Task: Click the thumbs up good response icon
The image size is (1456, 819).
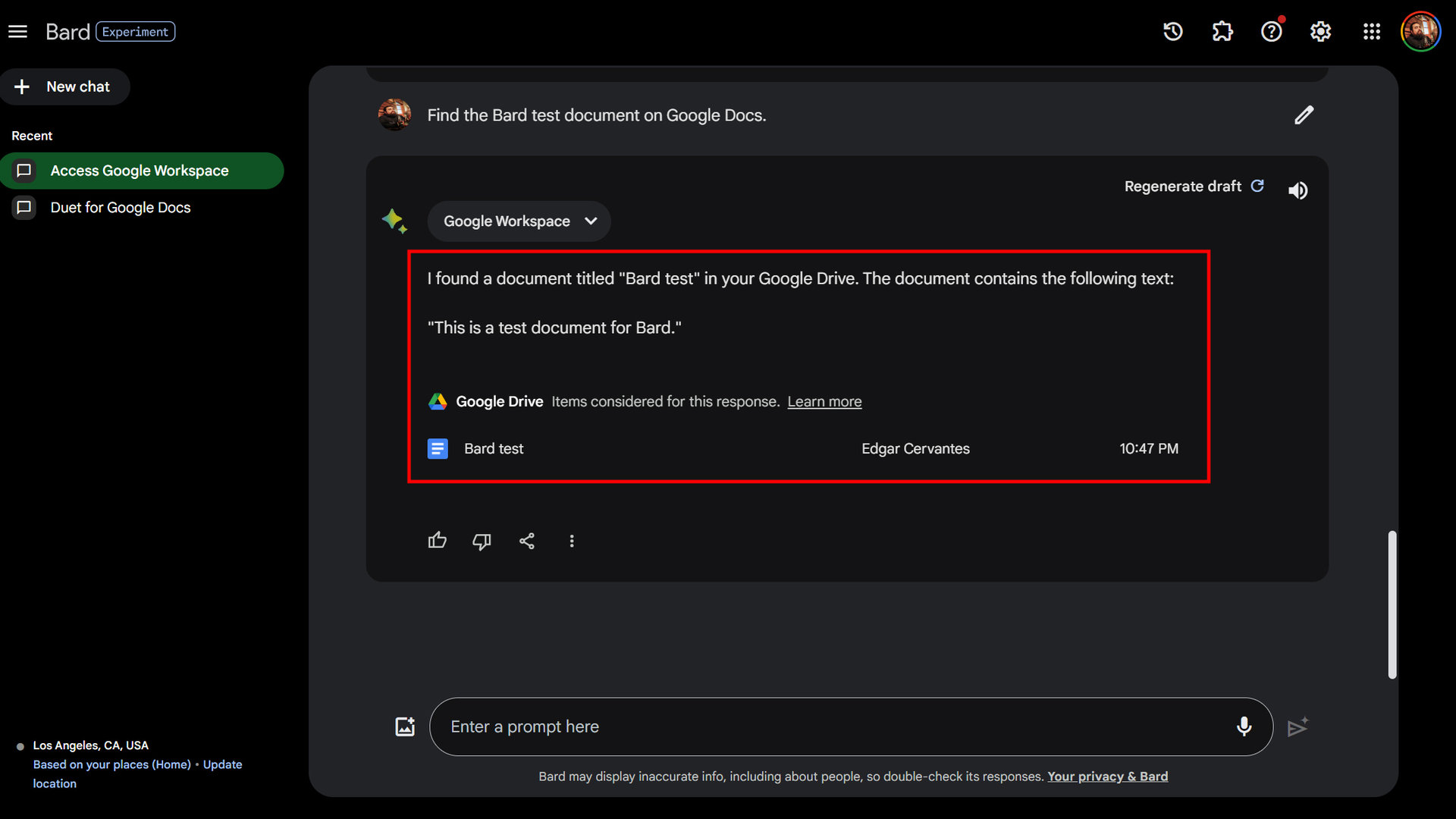Action: 437,541
